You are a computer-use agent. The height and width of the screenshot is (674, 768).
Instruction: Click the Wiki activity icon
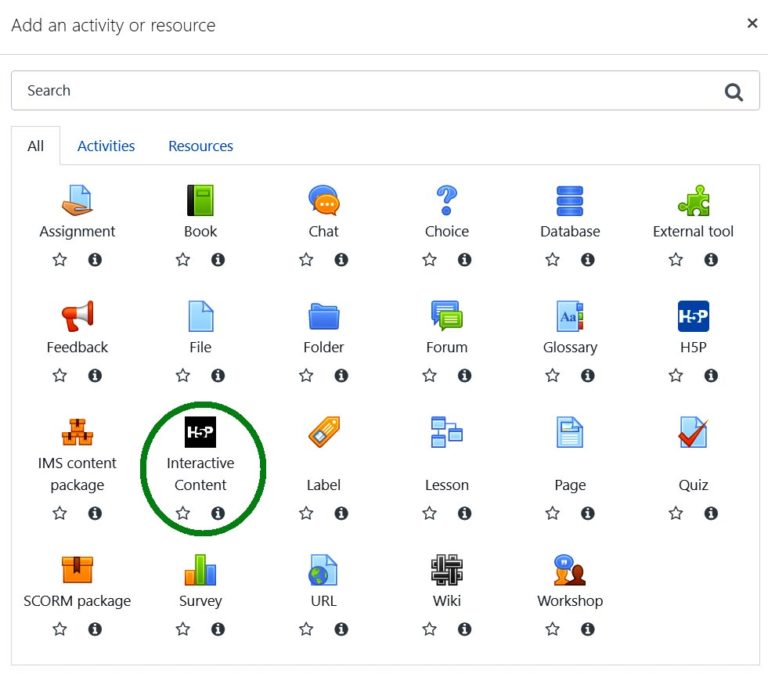point(446,570)
